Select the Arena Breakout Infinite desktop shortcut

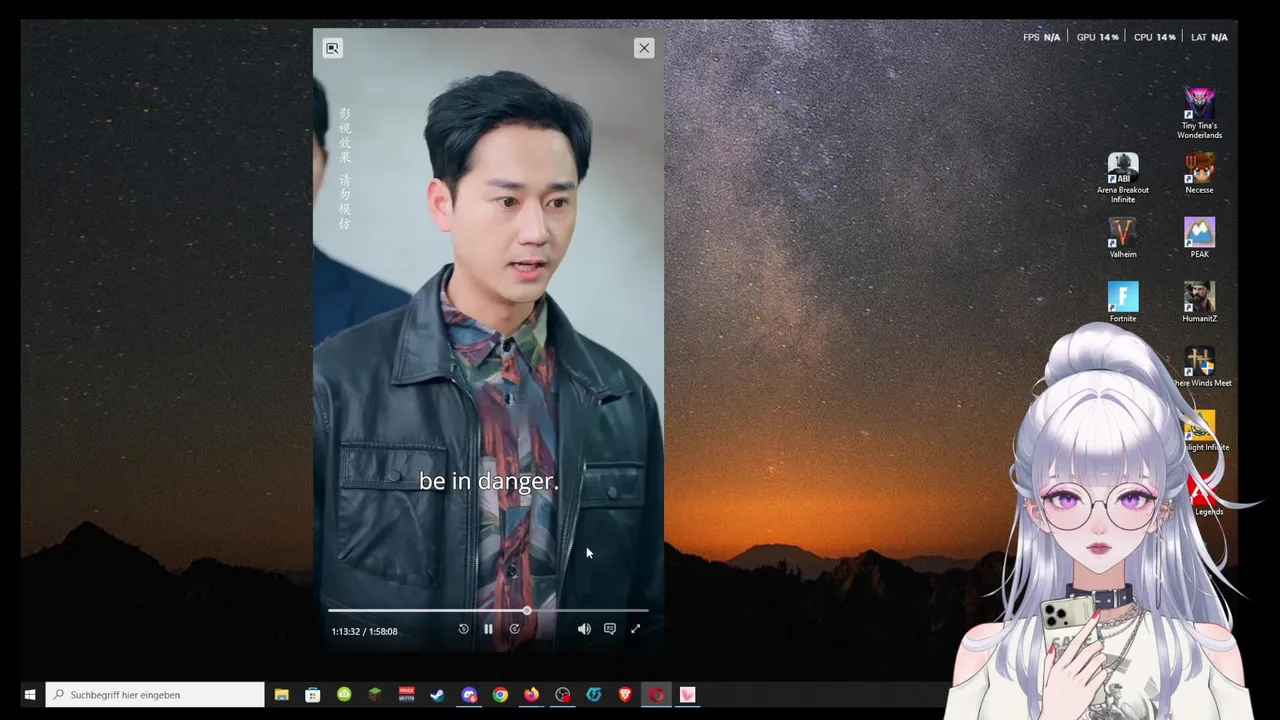tap(1123, 178)
